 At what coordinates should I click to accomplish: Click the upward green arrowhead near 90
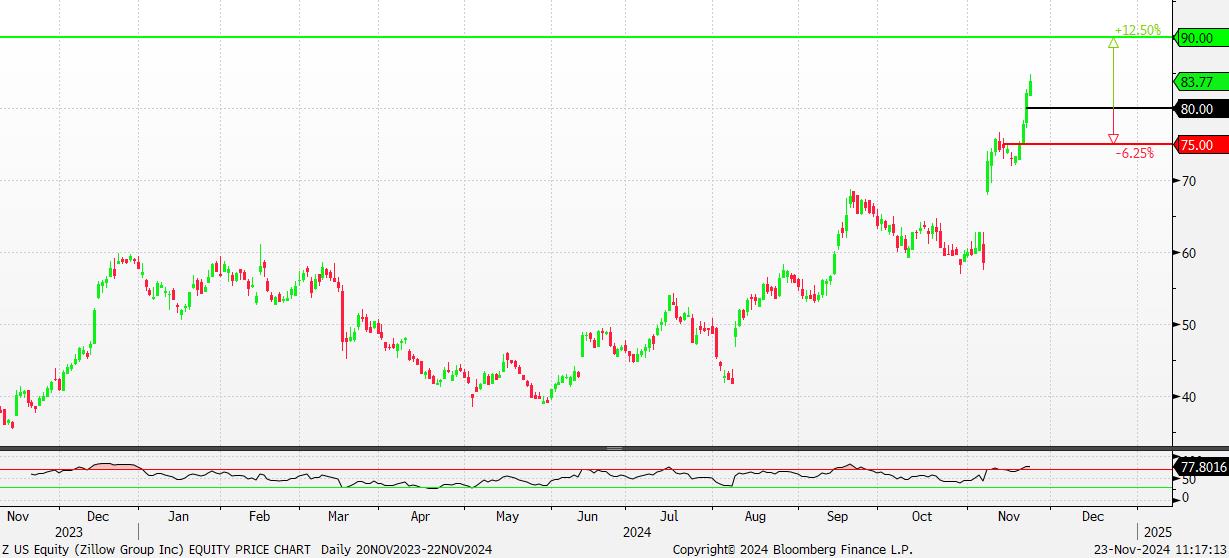(1113, 42)
